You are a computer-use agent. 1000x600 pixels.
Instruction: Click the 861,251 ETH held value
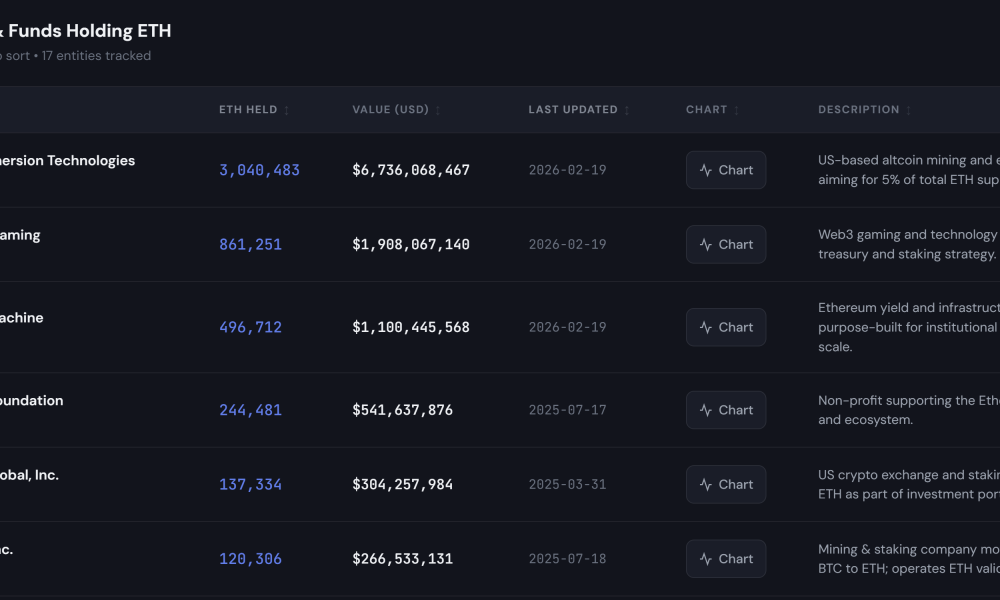250,244
